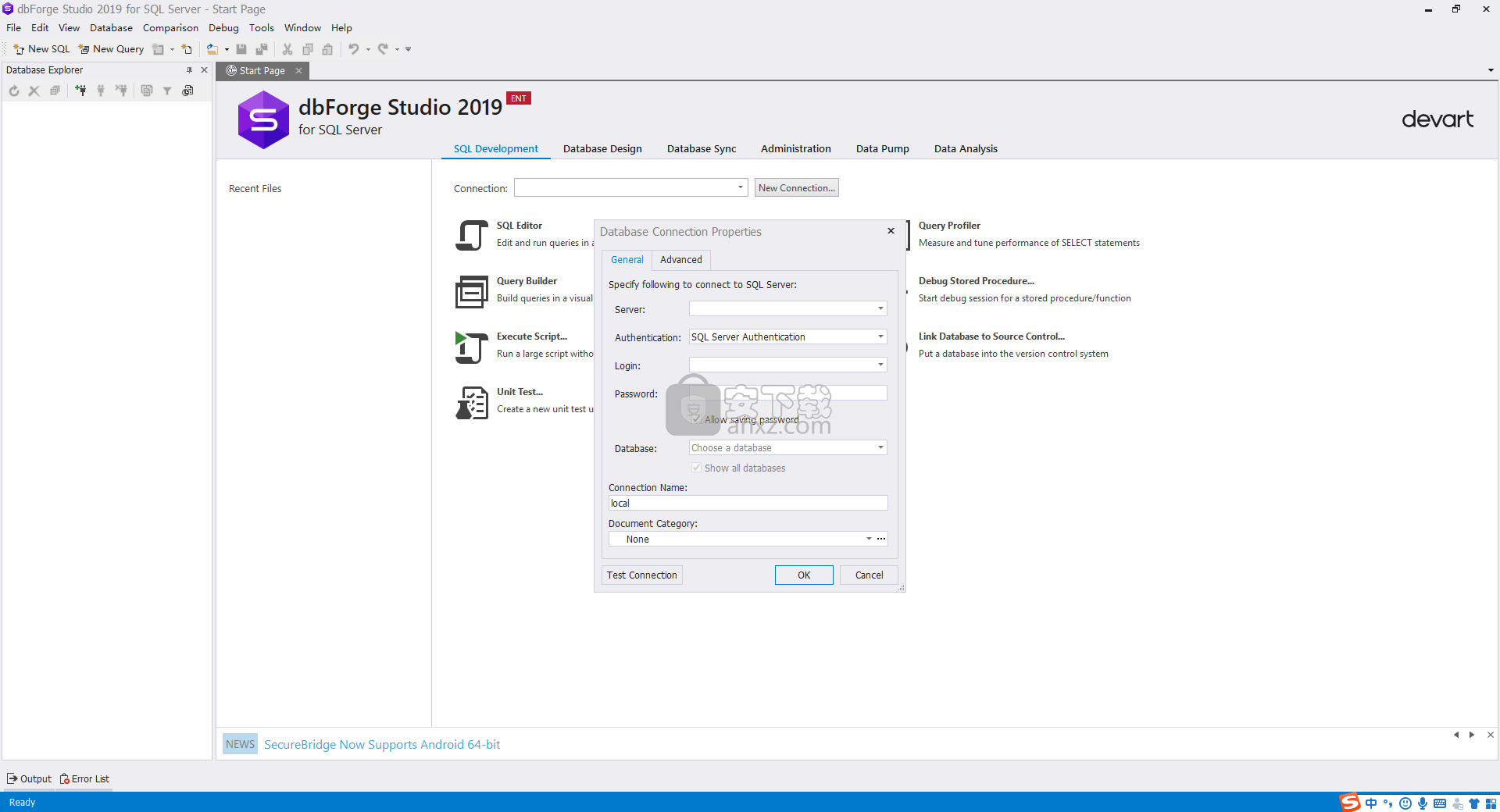
Task: Close the Database Explorer panel
Action: (x=204, y=69)
